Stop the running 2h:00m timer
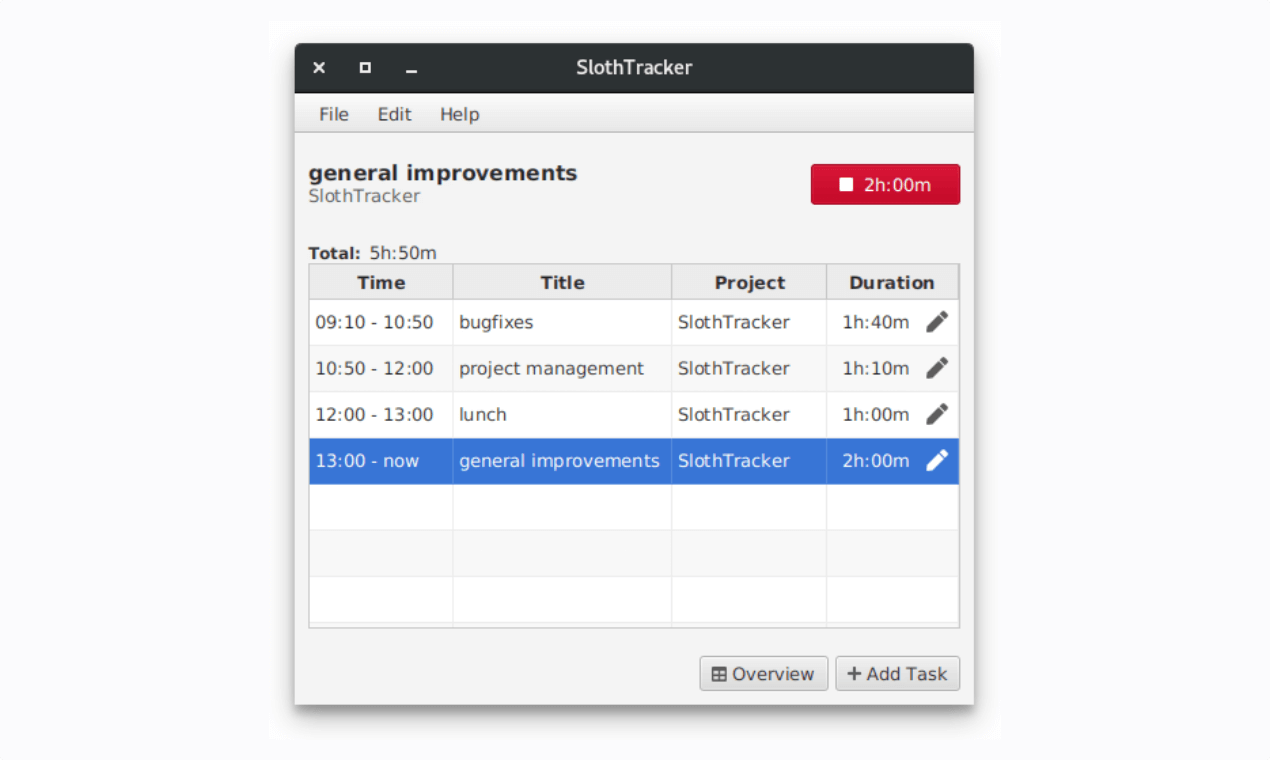This screenshot has height=760, width=1270. tap(885, 184)
